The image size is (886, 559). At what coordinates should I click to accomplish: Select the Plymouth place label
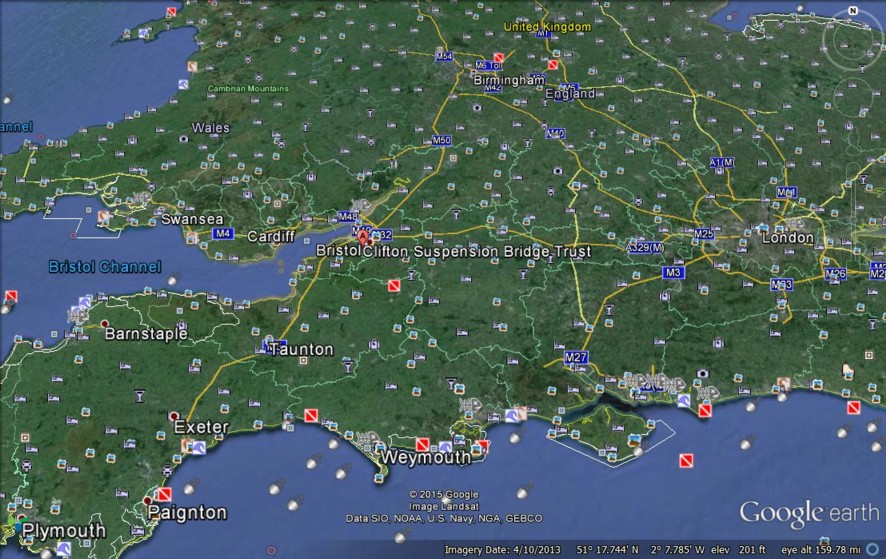[x=64, y=530]
